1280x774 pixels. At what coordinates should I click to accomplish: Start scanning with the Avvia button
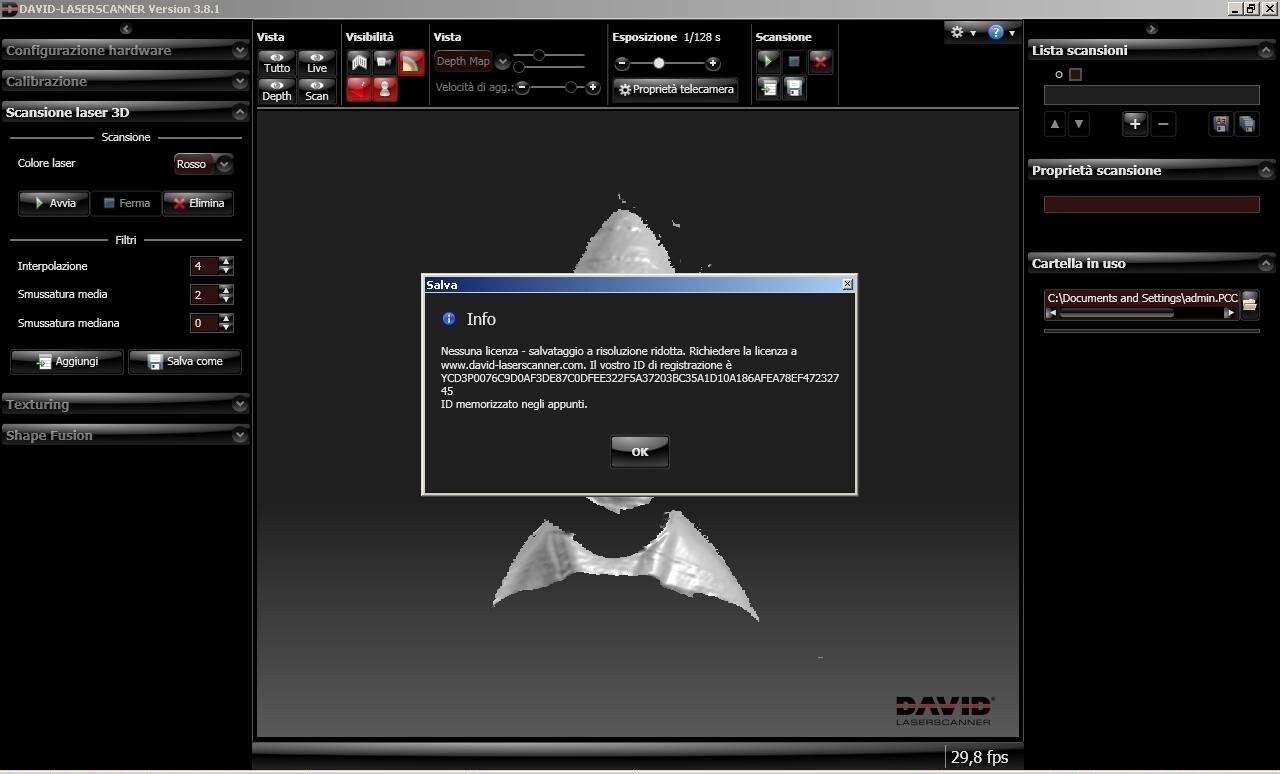click(54, 203)
